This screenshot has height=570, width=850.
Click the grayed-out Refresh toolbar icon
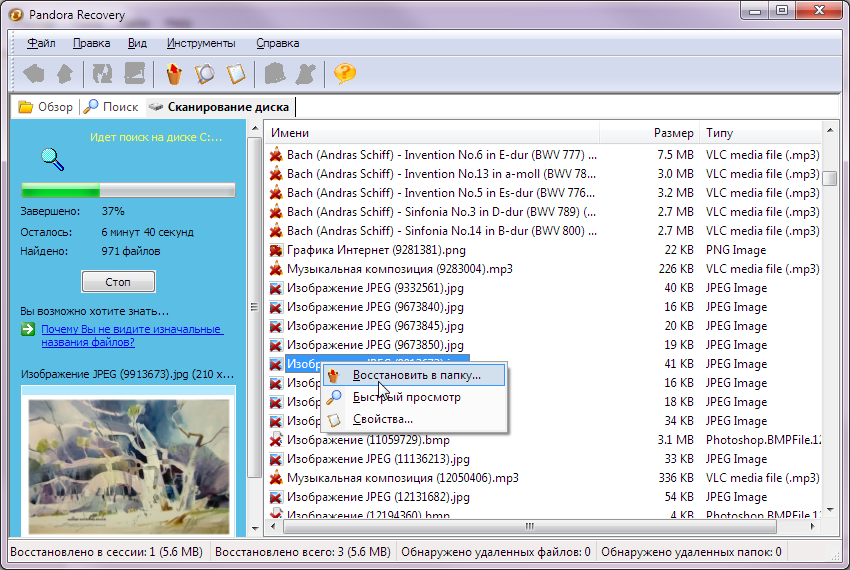102,74
